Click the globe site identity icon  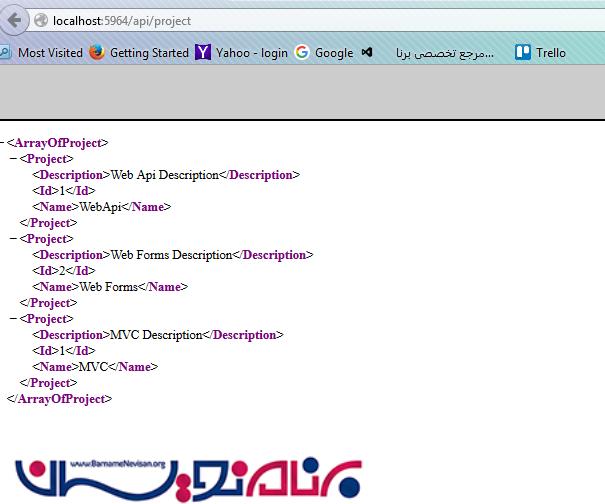[41, 20]
